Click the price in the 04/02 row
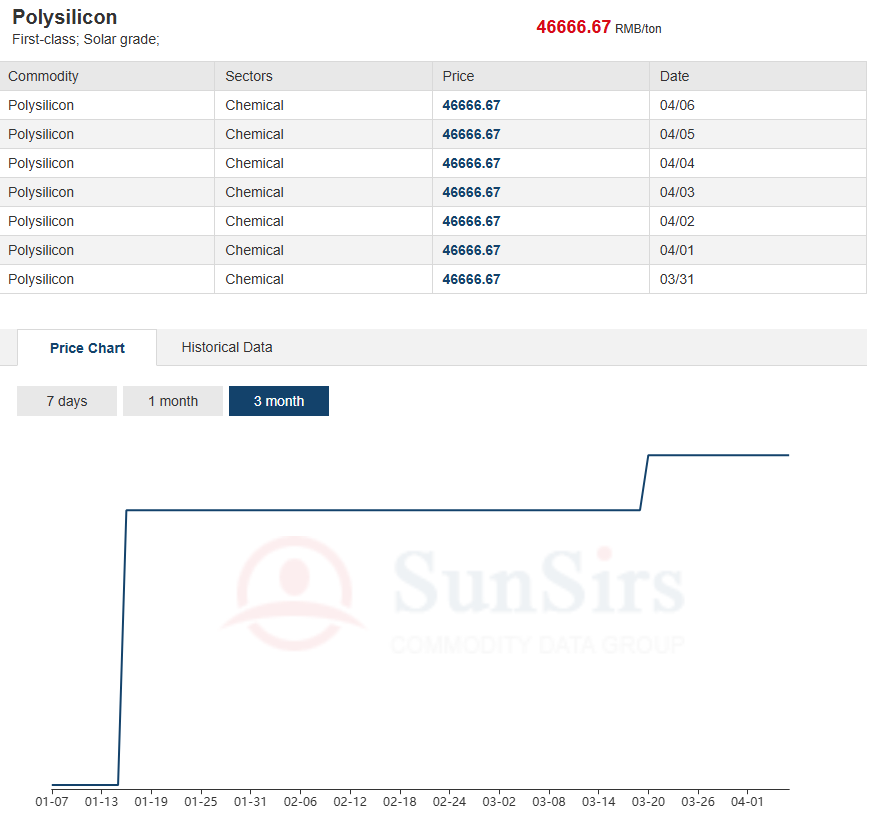The image size is (882, 817). pos(471,221)
